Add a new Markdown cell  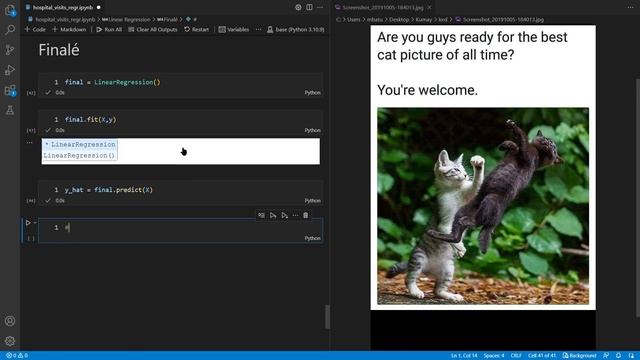point(69,29)
